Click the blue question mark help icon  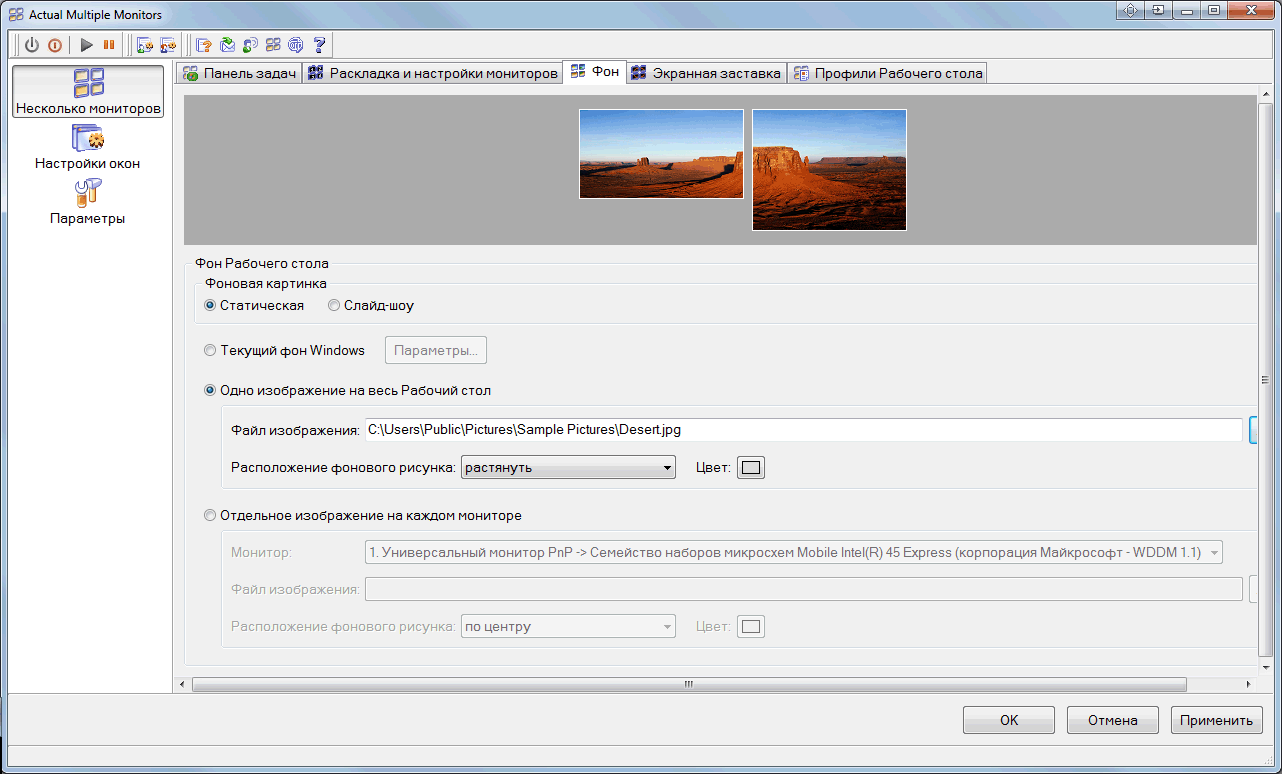click(319, 45)
